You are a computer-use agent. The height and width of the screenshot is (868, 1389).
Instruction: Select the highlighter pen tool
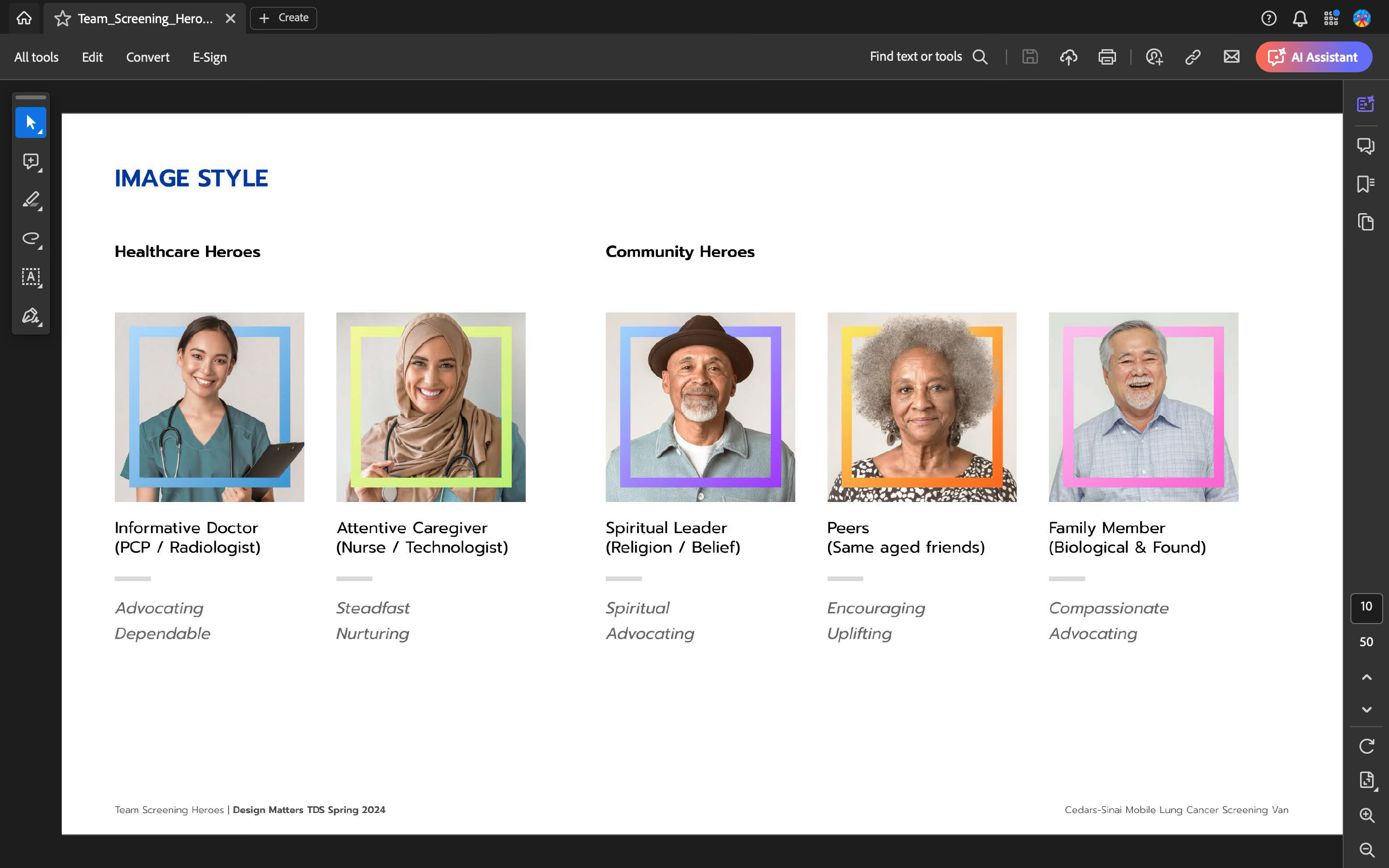coord(30,200)
